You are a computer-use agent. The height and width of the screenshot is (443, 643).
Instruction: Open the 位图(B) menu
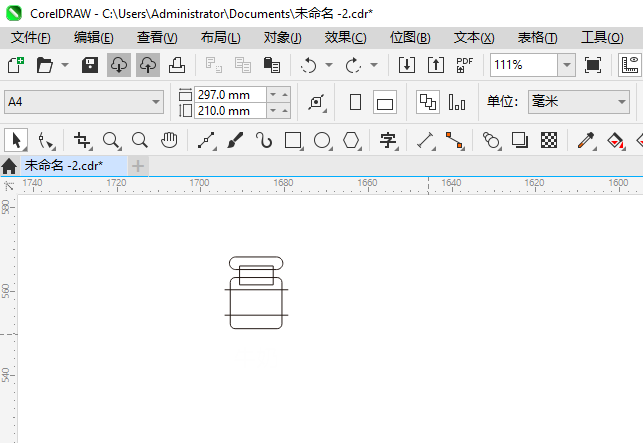coord(410,38)
